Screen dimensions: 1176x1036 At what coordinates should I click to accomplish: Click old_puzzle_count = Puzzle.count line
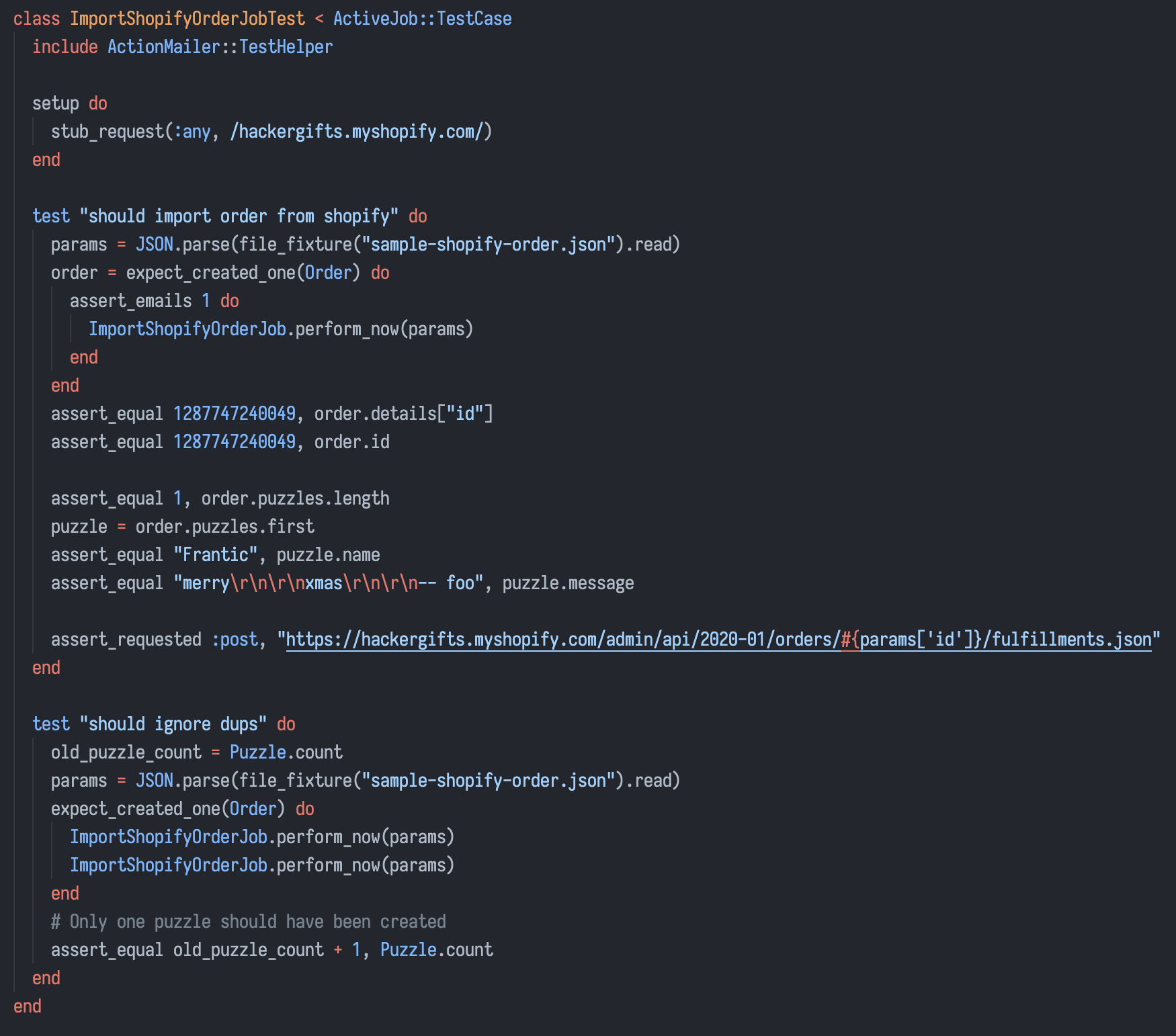197,752
